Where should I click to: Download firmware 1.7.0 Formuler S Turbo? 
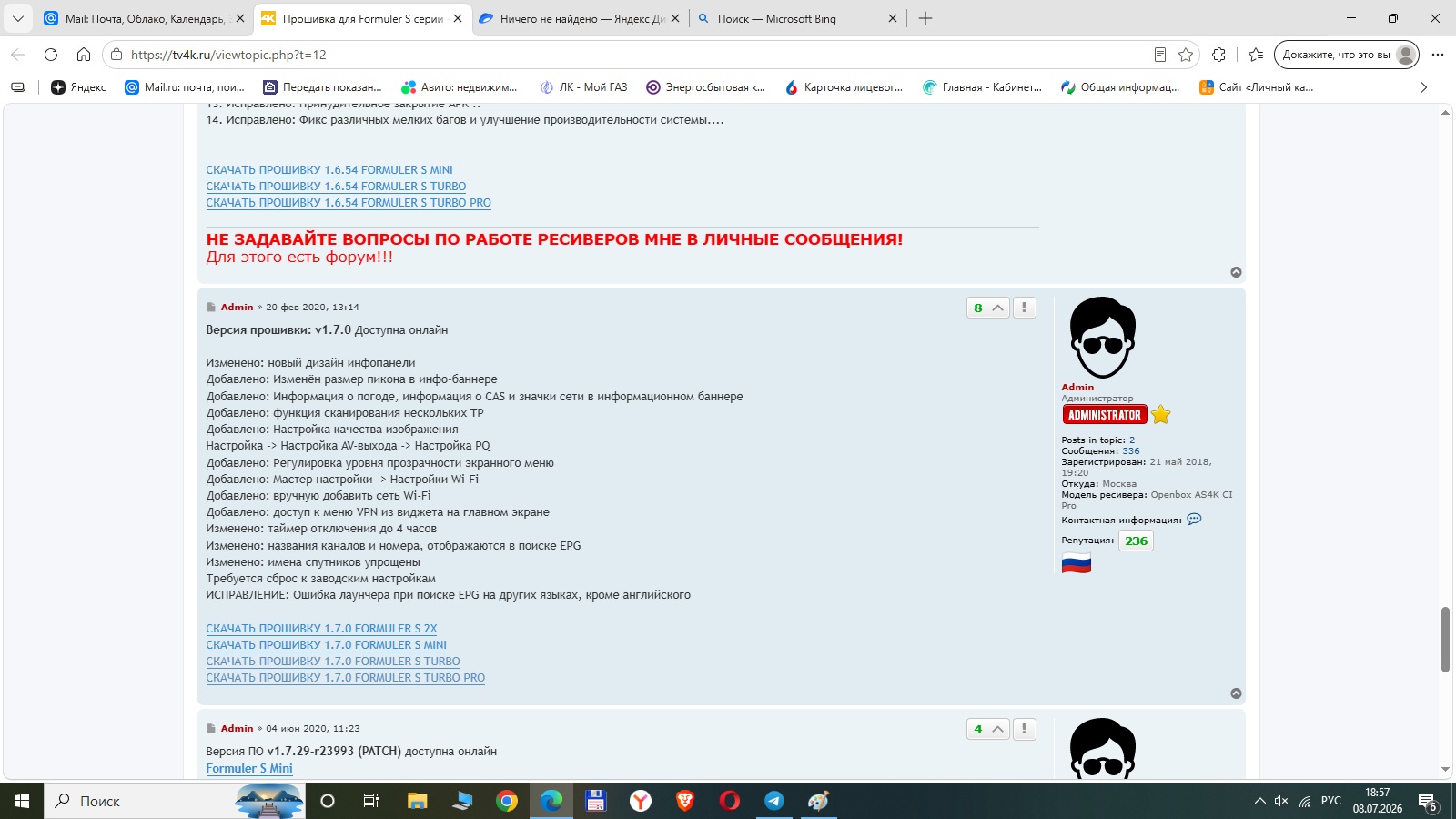(x=333, y=662)
